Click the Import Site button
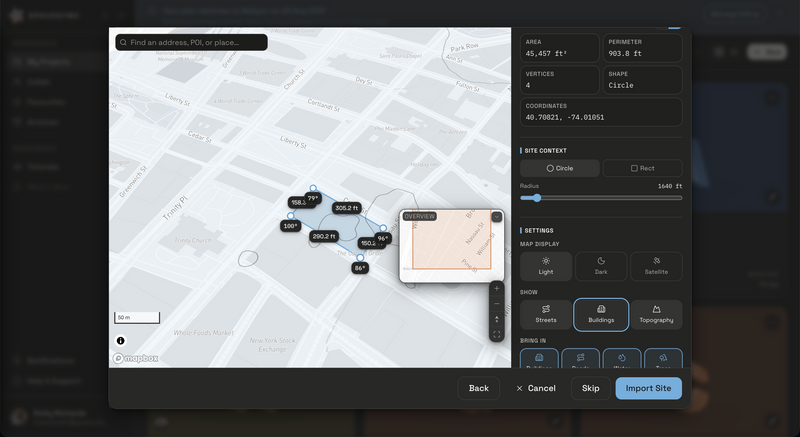800x437 pixels. coord(648,388)
